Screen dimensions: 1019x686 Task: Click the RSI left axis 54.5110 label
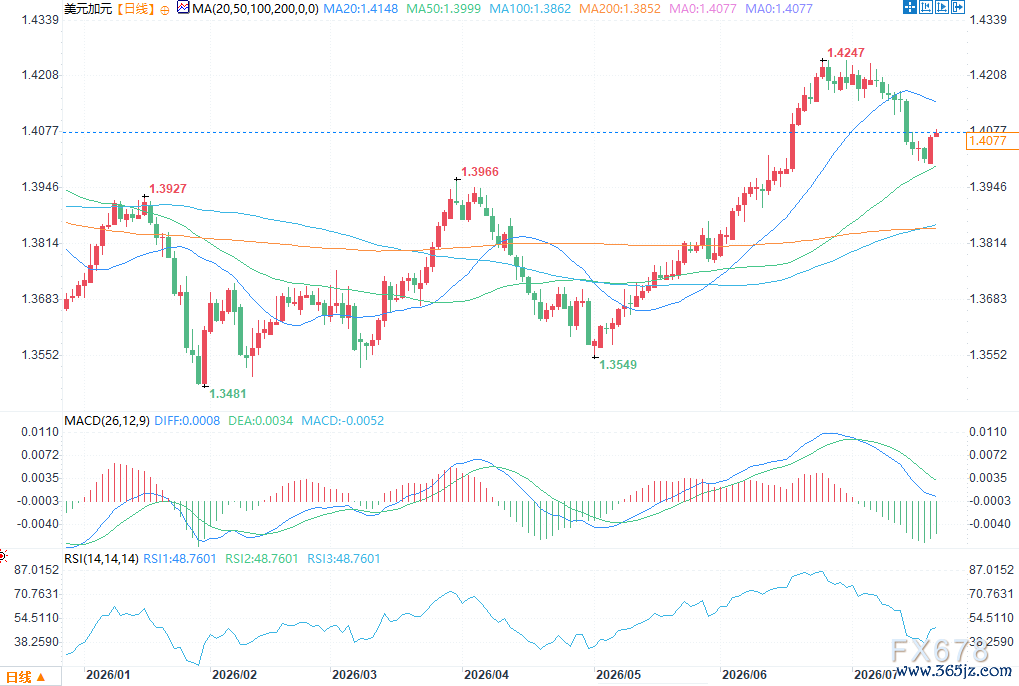tap(36, 618)
